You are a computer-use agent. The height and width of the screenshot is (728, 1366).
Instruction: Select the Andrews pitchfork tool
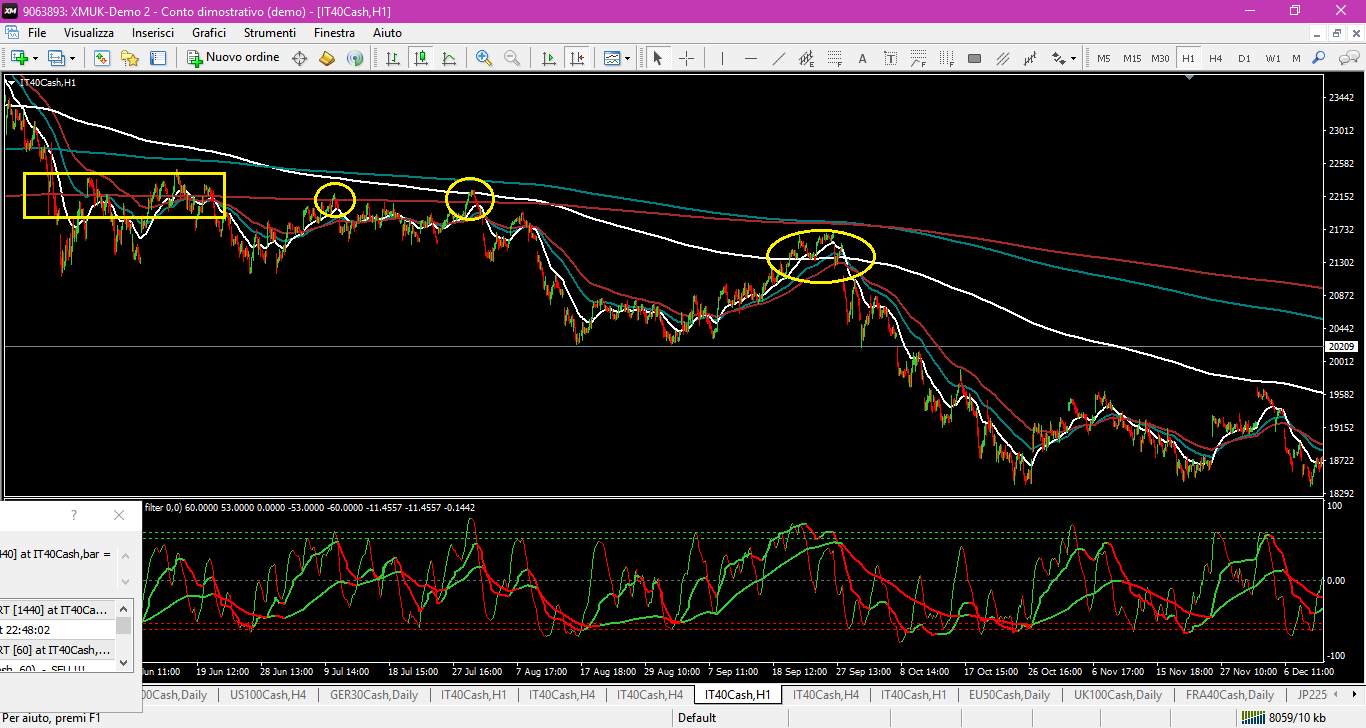coord(1030,58)
